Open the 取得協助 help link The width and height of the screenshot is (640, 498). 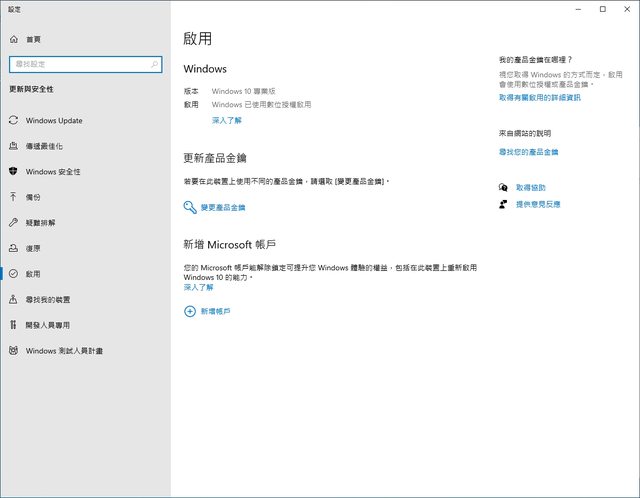pos(530,188)
